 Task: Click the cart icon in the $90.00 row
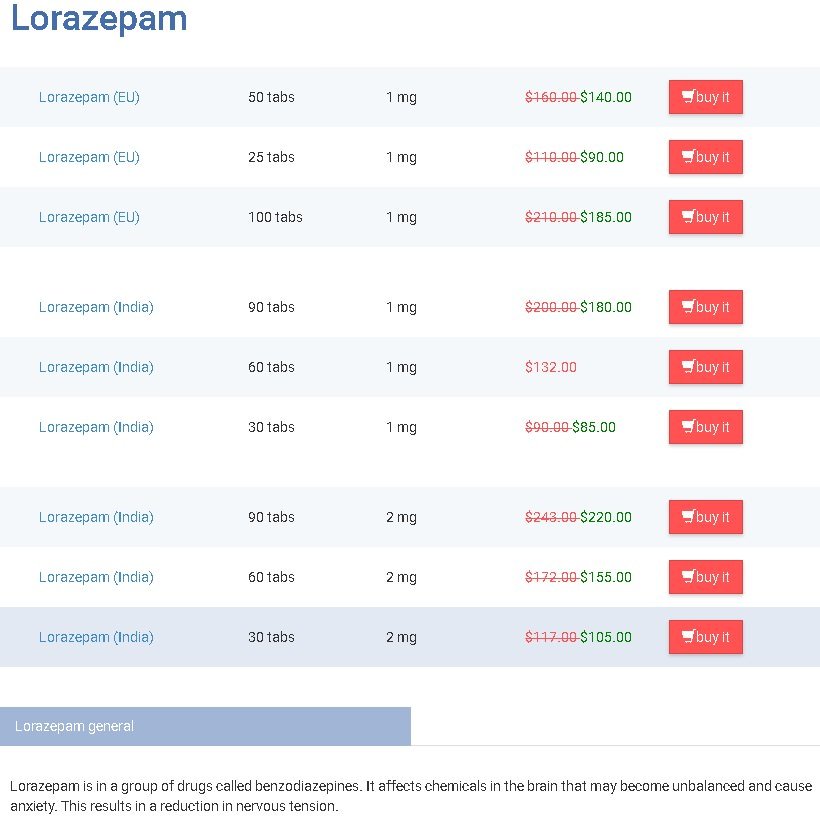coord(688,157)
